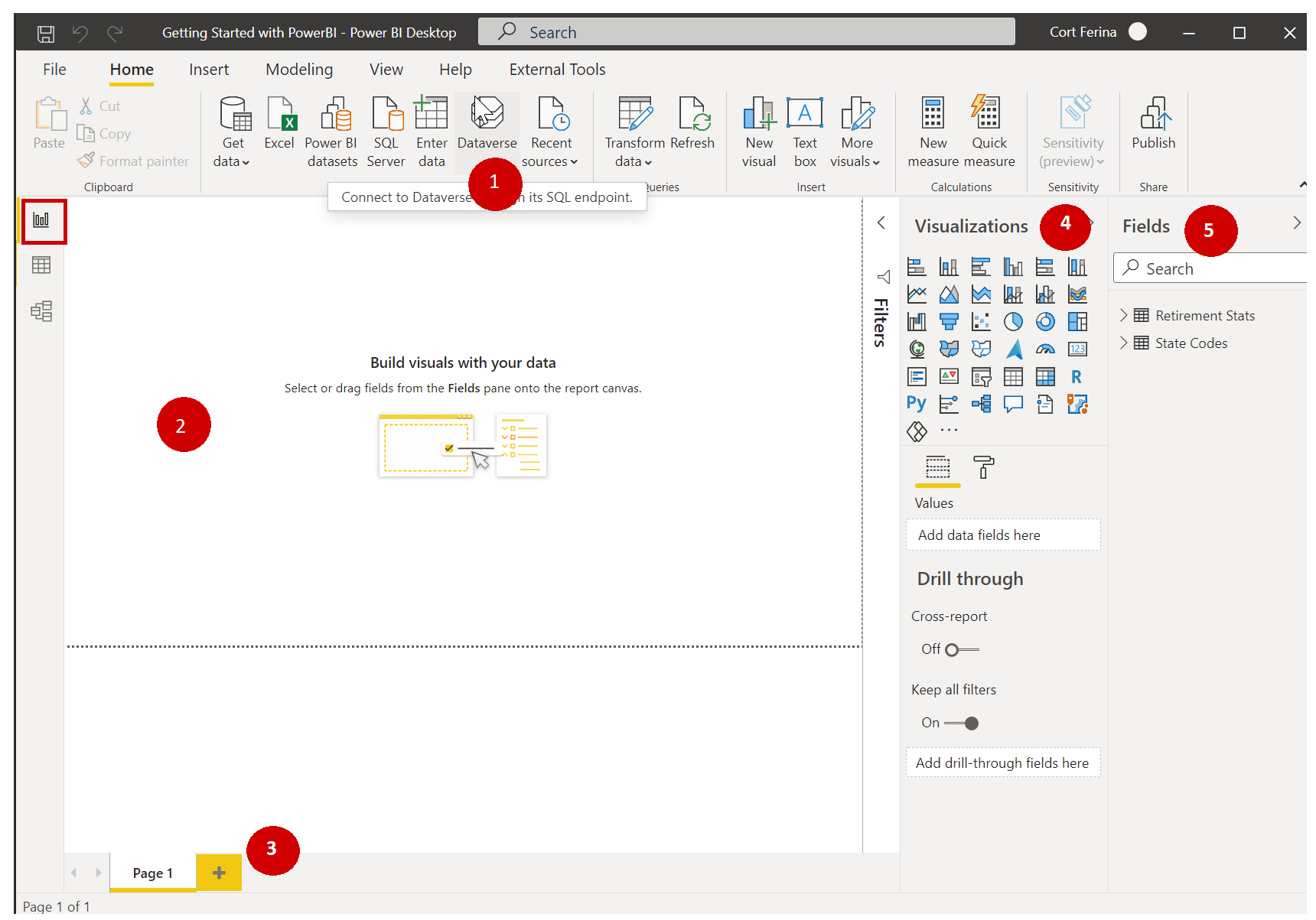Select the Matrix visualization

tap(1045, 377)
